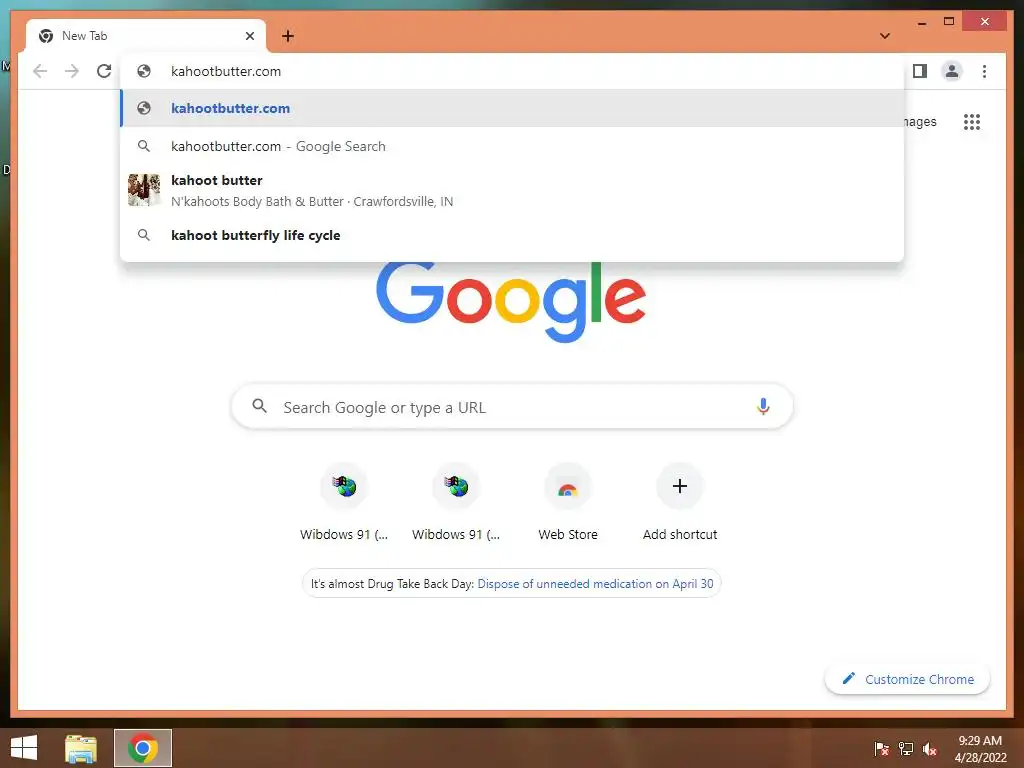Open the Dispose of unneeded medication link
Screen dimensions: 1024x768
click(595, 584)
